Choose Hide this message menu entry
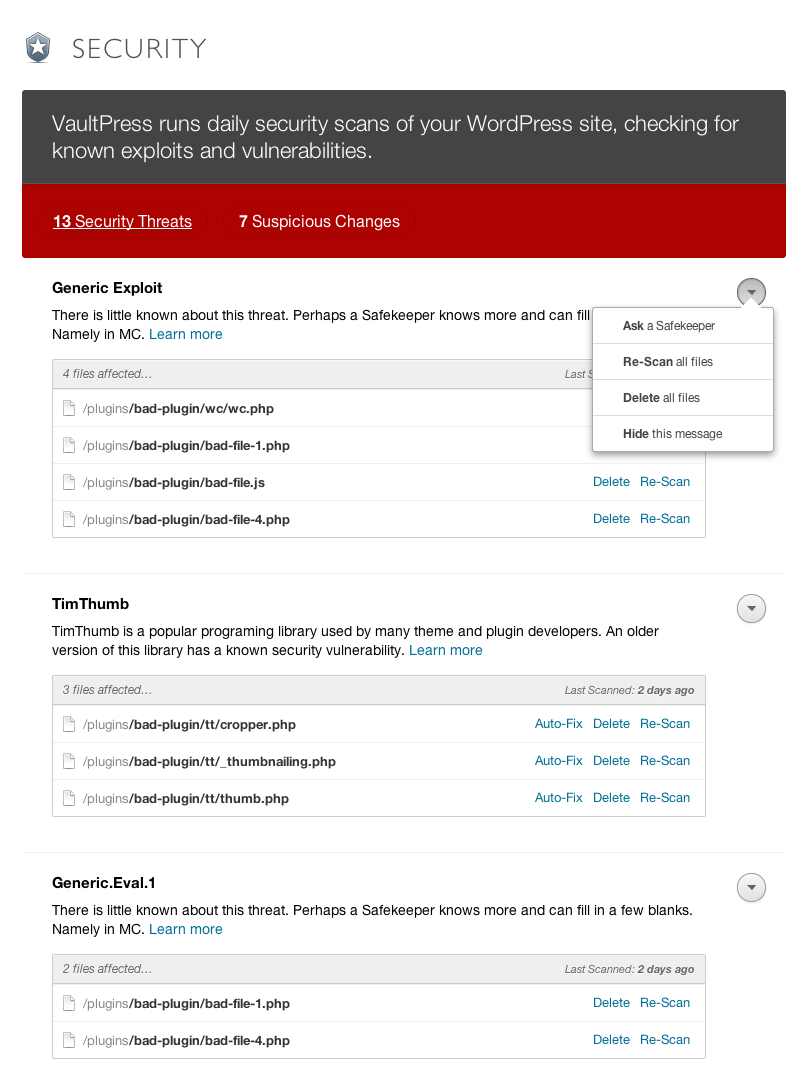 coord(683,434)
